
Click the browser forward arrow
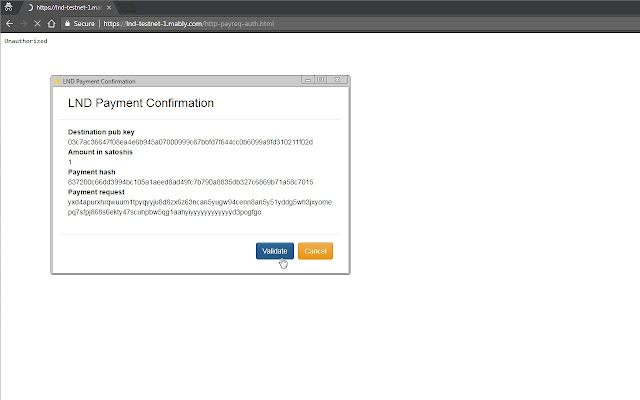tap(23, 24)
